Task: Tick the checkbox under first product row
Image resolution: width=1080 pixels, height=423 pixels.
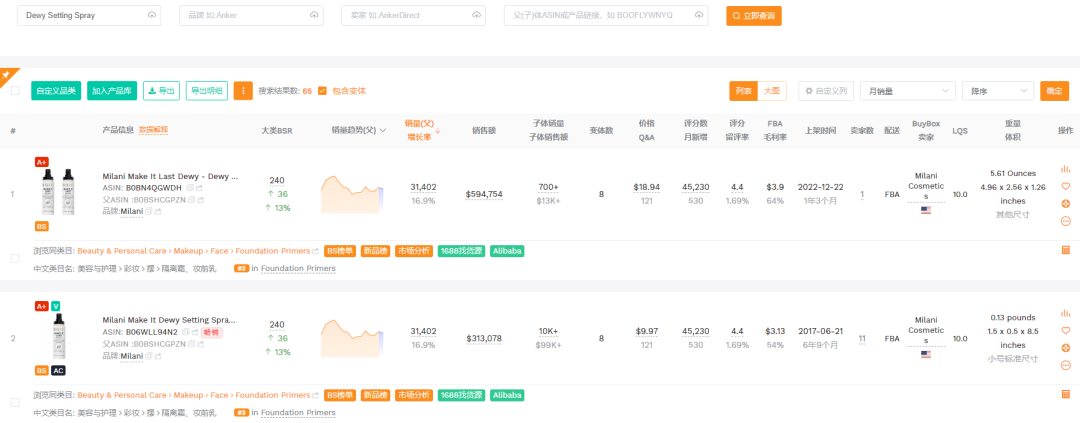Action: tap(15, 258)
